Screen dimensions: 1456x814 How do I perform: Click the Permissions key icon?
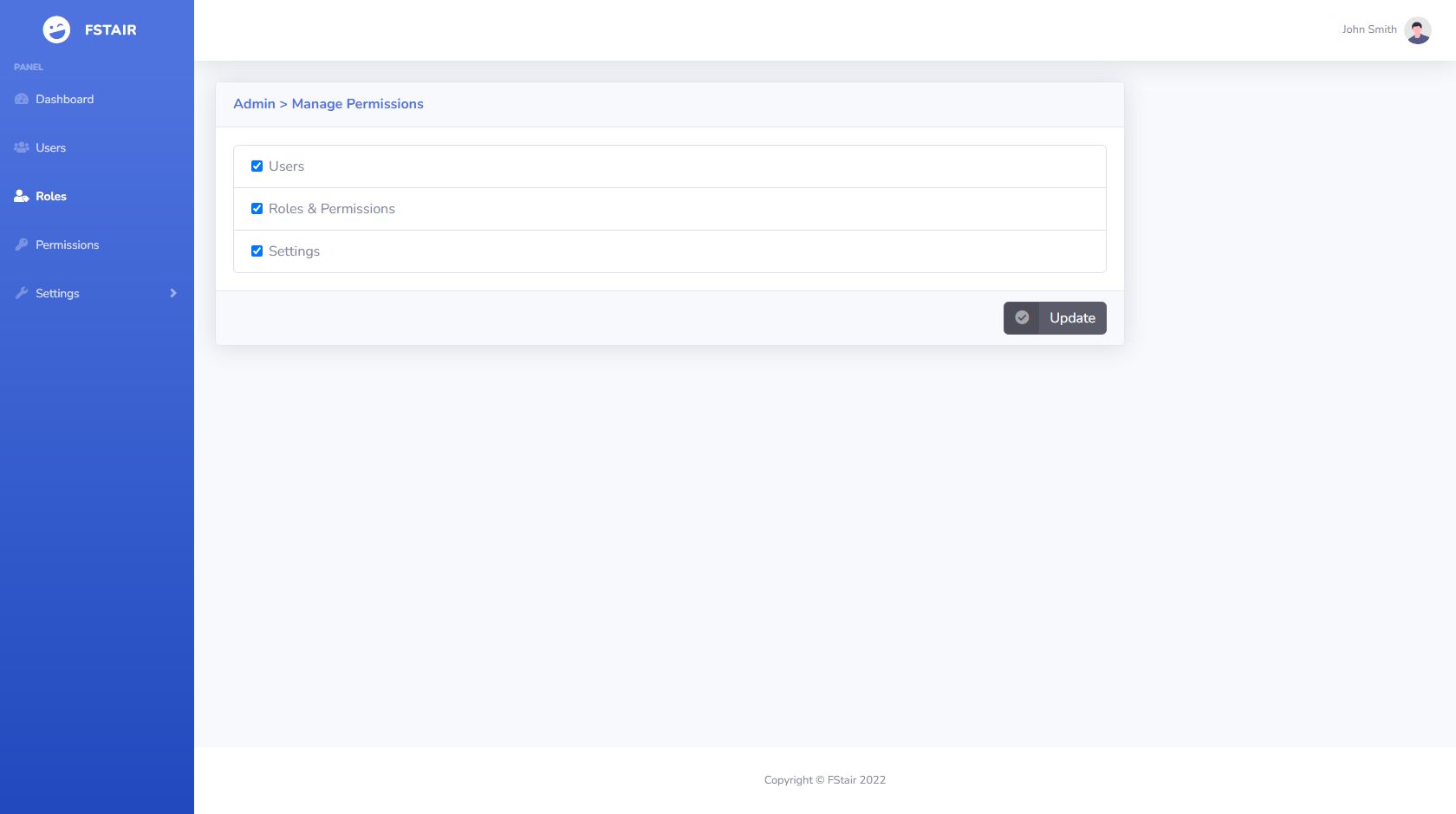[x=22, y=245]
